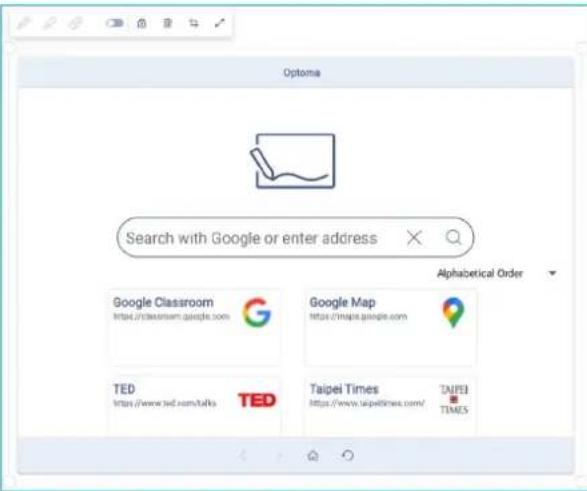587x491 pixels.
Task: Click the screenshot capture icon
Action: tap(142, 23)
